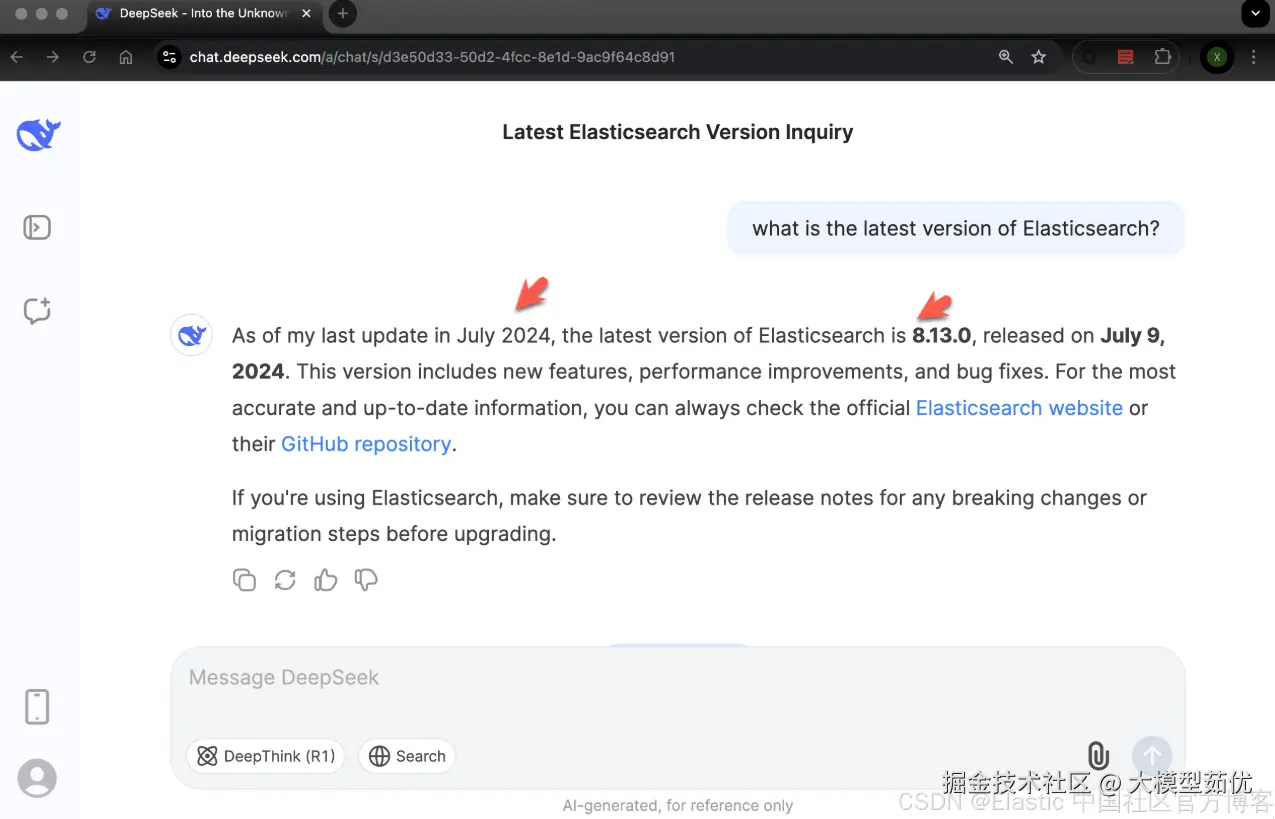This screenshot has height=819, width=1275.
Task: Click the DeepSeek avatar beside the response
Action: 191,335
